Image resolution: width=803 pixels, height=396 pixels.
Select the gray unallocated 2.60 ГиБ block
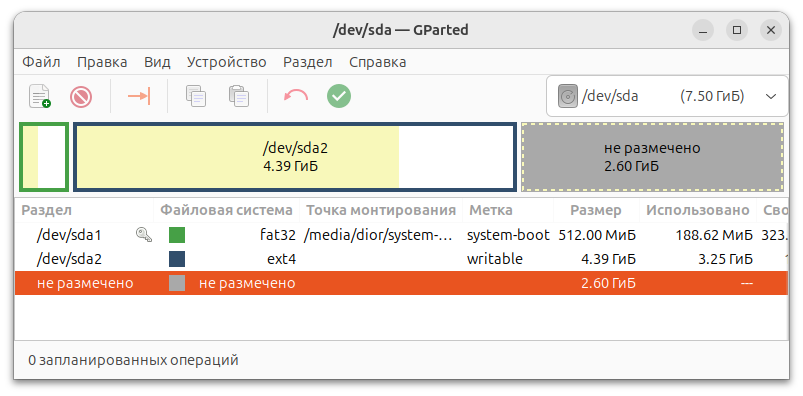click(652, 157)
